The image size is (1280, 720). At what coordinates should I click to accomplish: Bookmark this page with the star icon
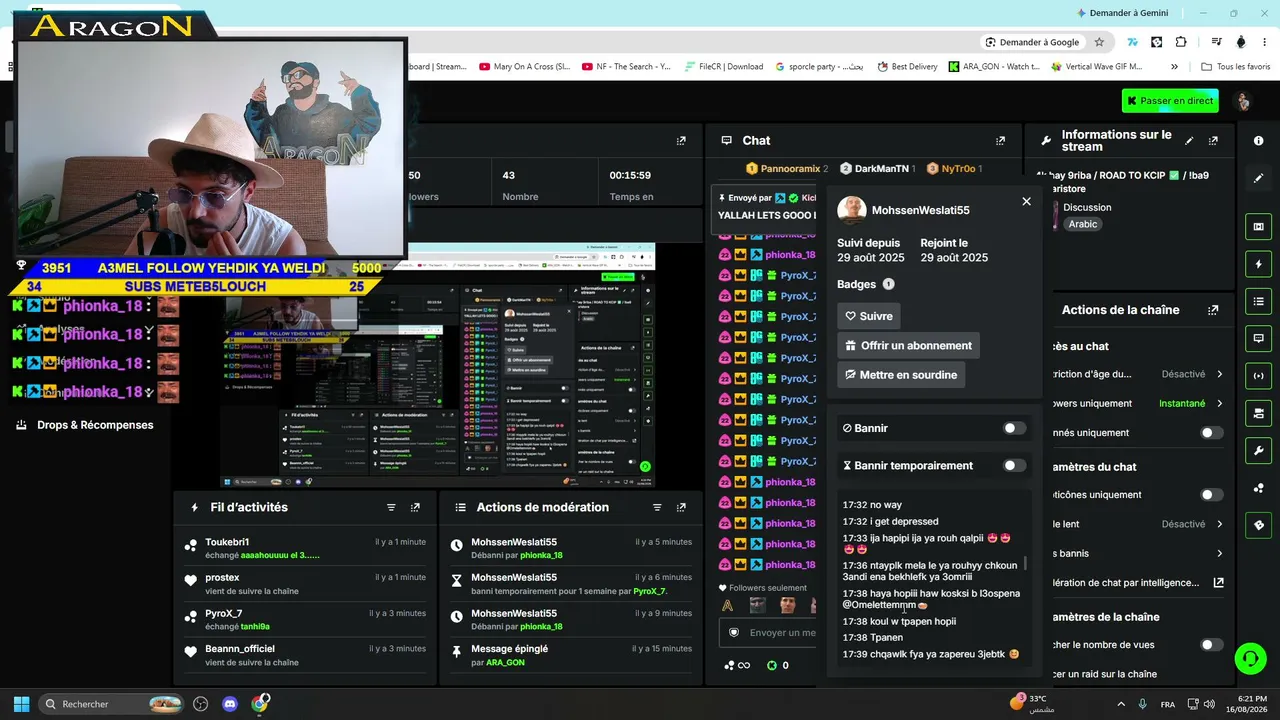(1099, 42)
